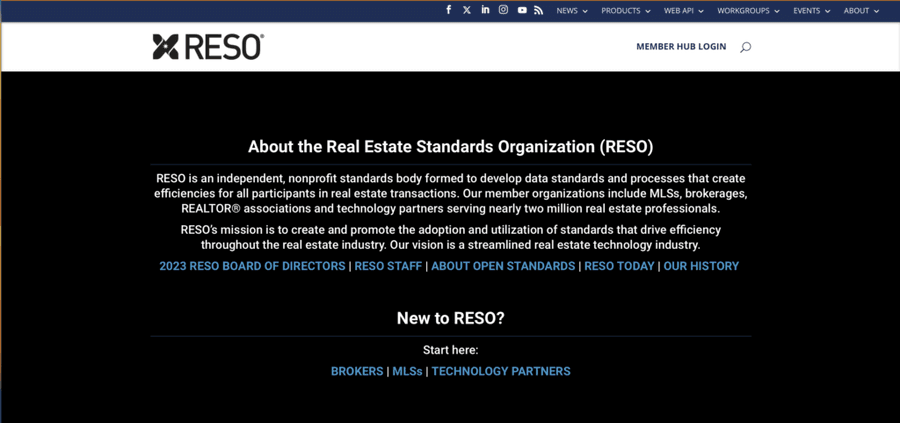Click the X (Twitter) social icon
The image size is (900, 423).
click(x=467, y=10)
